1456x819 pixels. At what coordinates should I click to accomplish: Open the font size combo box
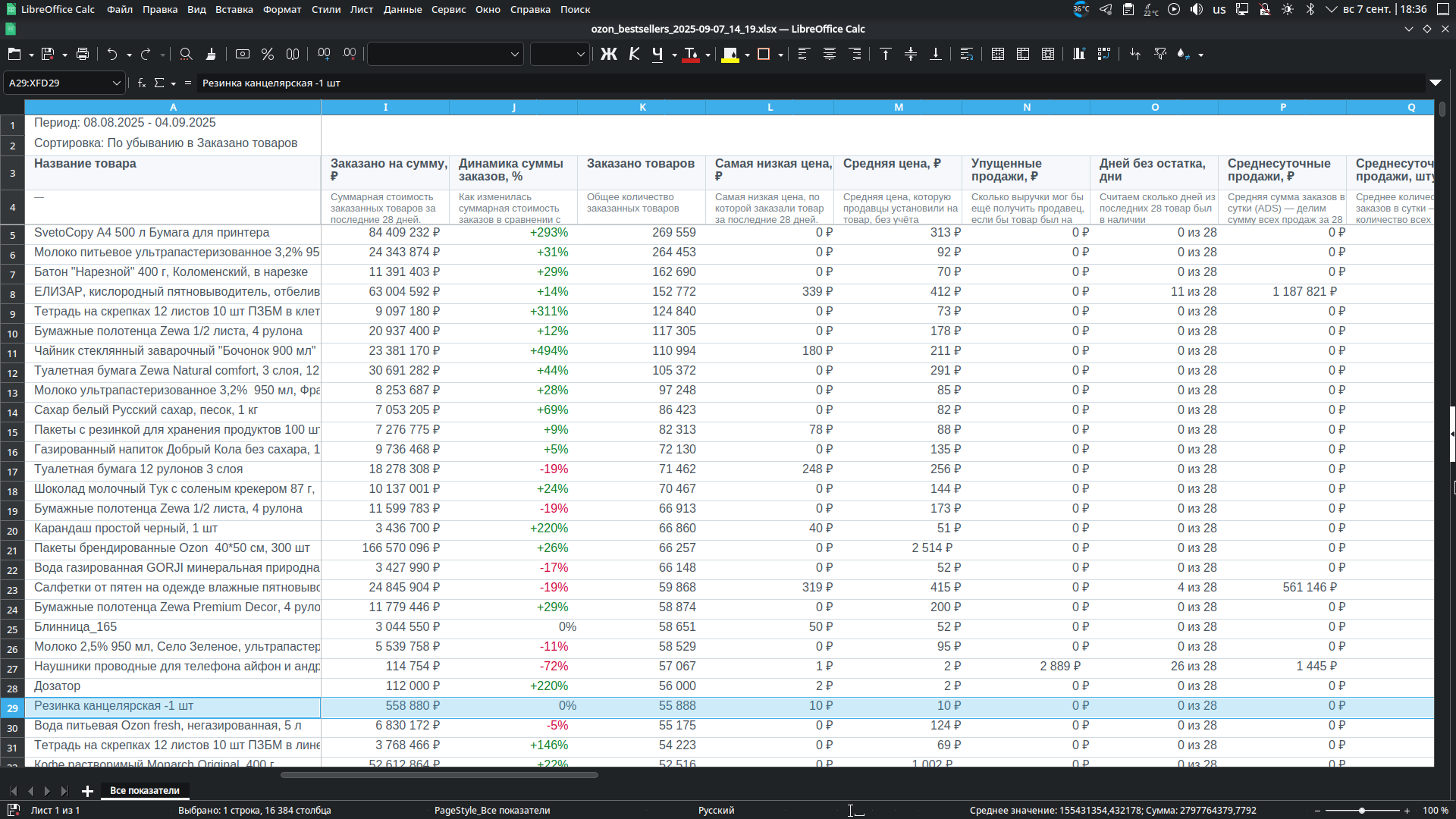(x=559, y=54)
